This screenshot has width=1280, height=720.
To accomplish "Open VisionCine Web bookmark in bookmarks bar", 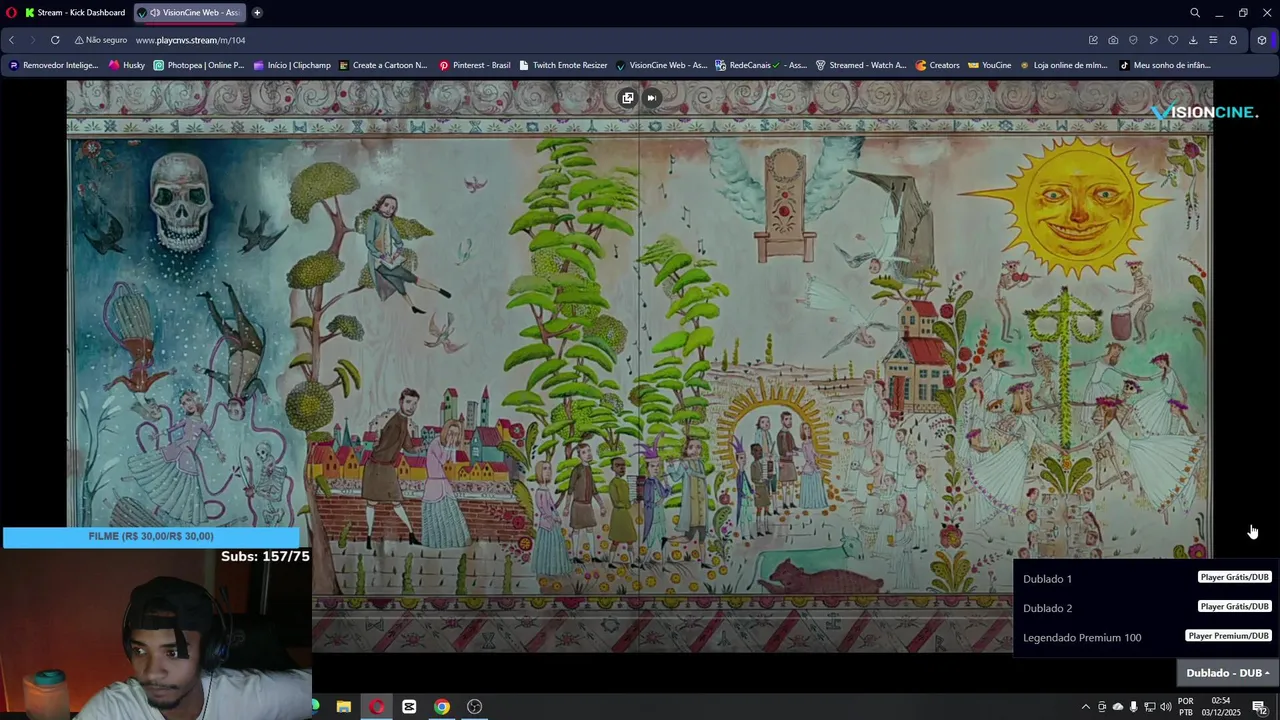I will (x=661, y=65).
